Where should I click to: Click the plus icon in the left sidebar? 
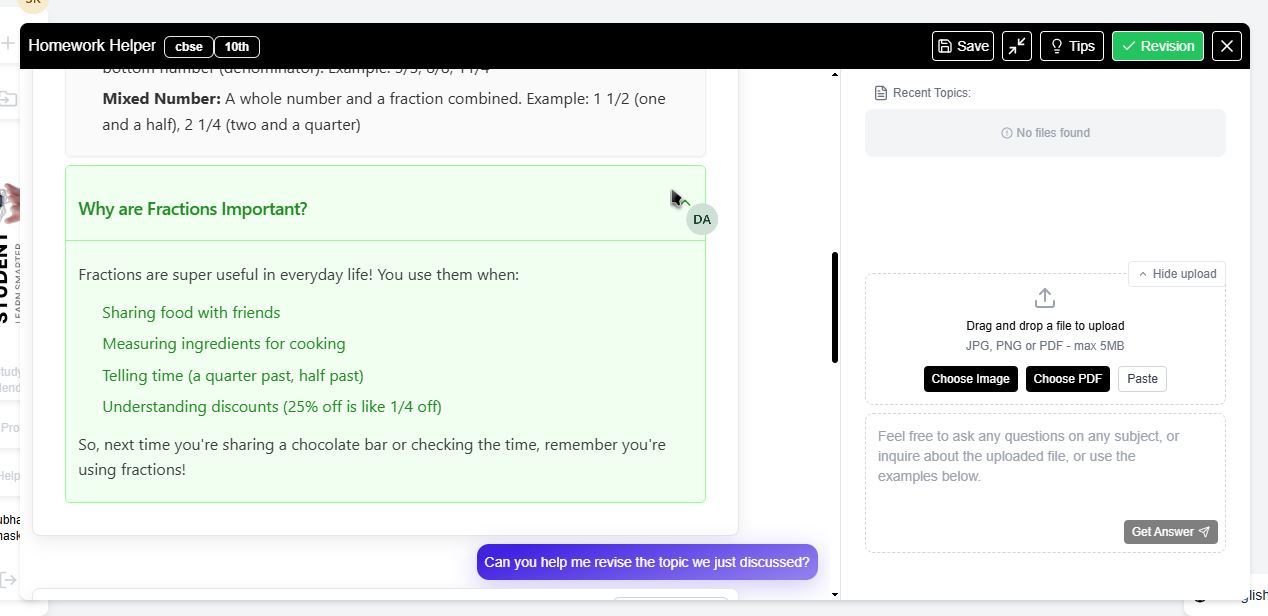tap(8, 44)
